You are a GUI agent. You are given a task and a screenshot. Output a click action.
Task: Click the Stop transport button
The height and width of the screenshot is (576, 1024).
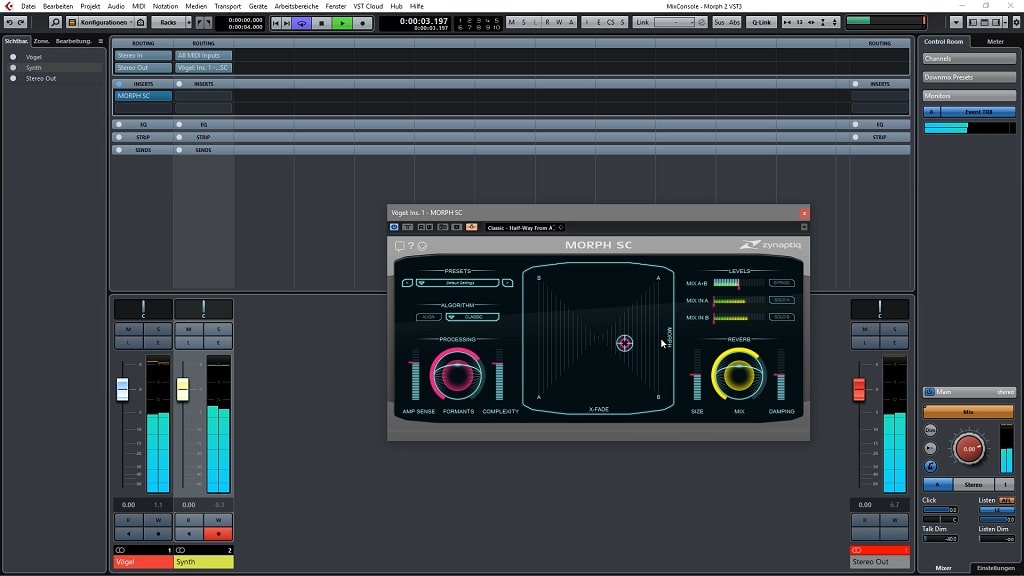coord(321,23)
